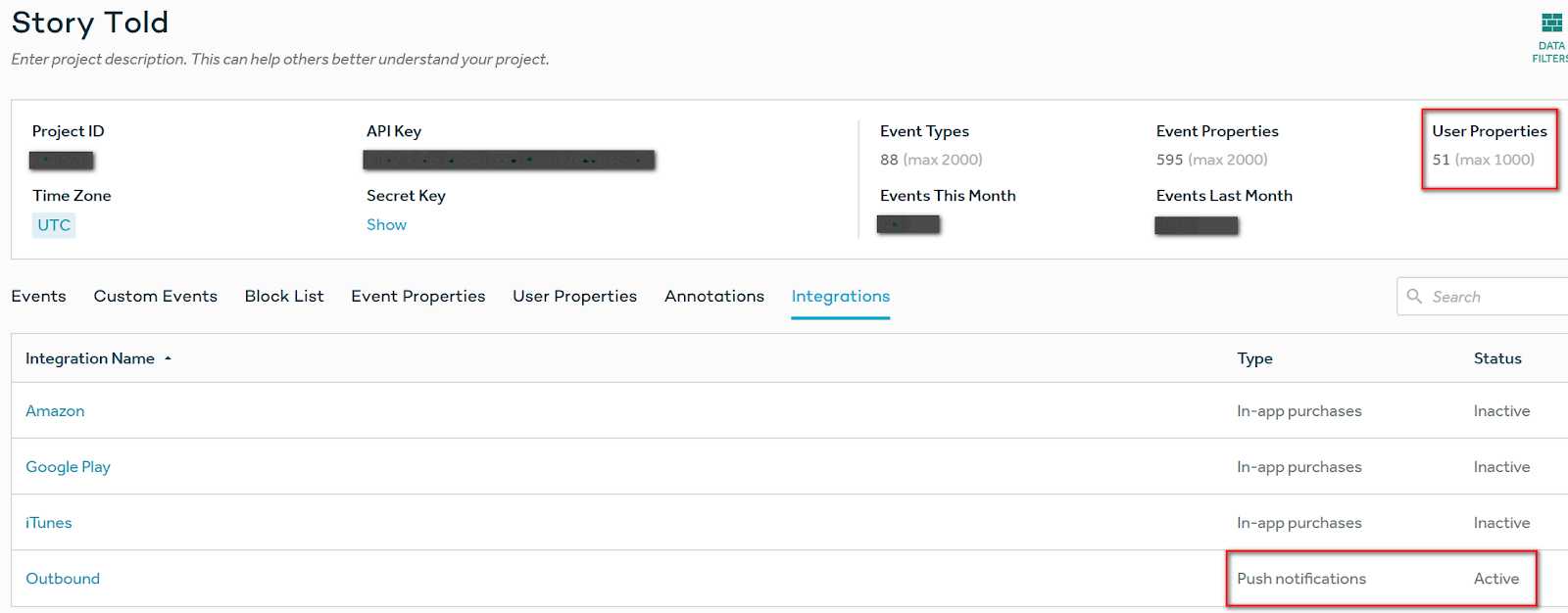The image size is (1568, 613).
Task: Open the Custom Events tab
Action: pyautogui.click(x=155, y=296)
